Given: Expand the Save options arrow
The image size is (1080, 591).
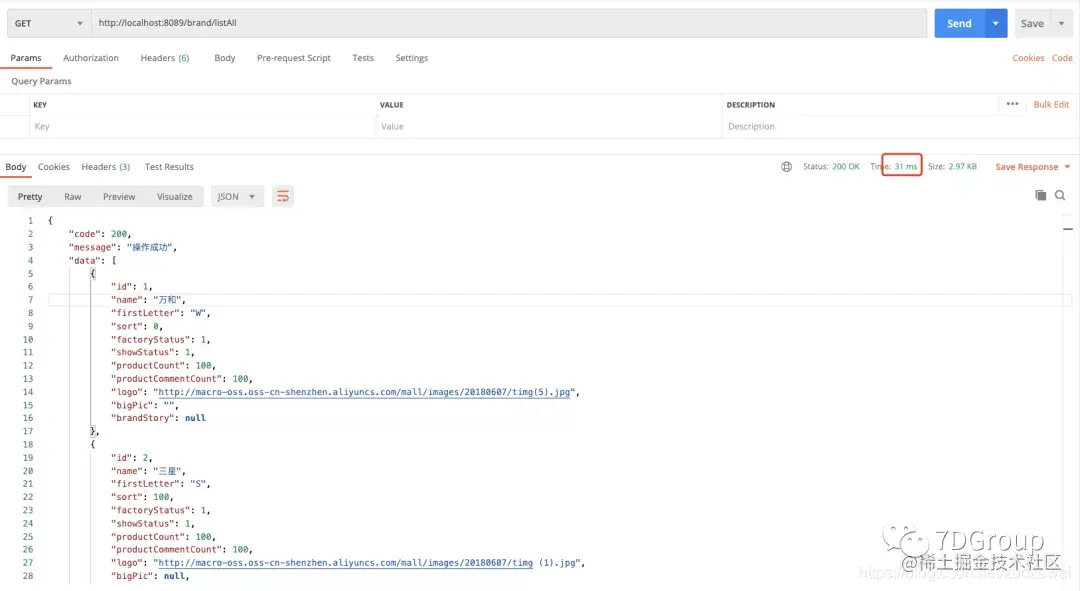Looking at the screenshot, I should [1061, 23].
